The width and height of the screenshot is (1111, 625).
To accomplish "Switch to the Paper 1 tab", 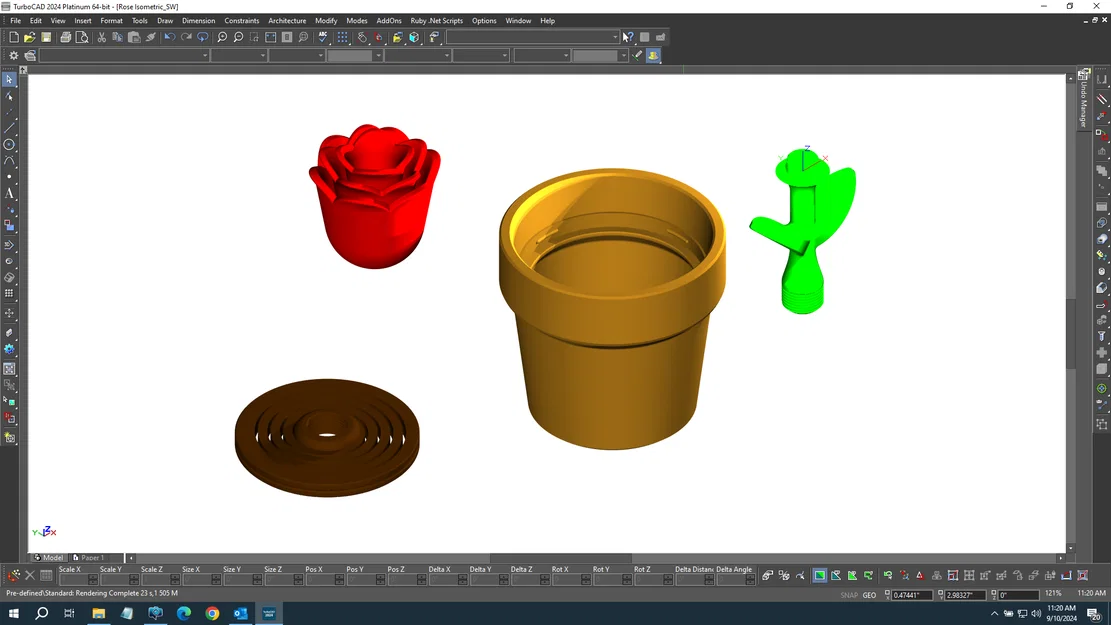I will coord(93,558).
